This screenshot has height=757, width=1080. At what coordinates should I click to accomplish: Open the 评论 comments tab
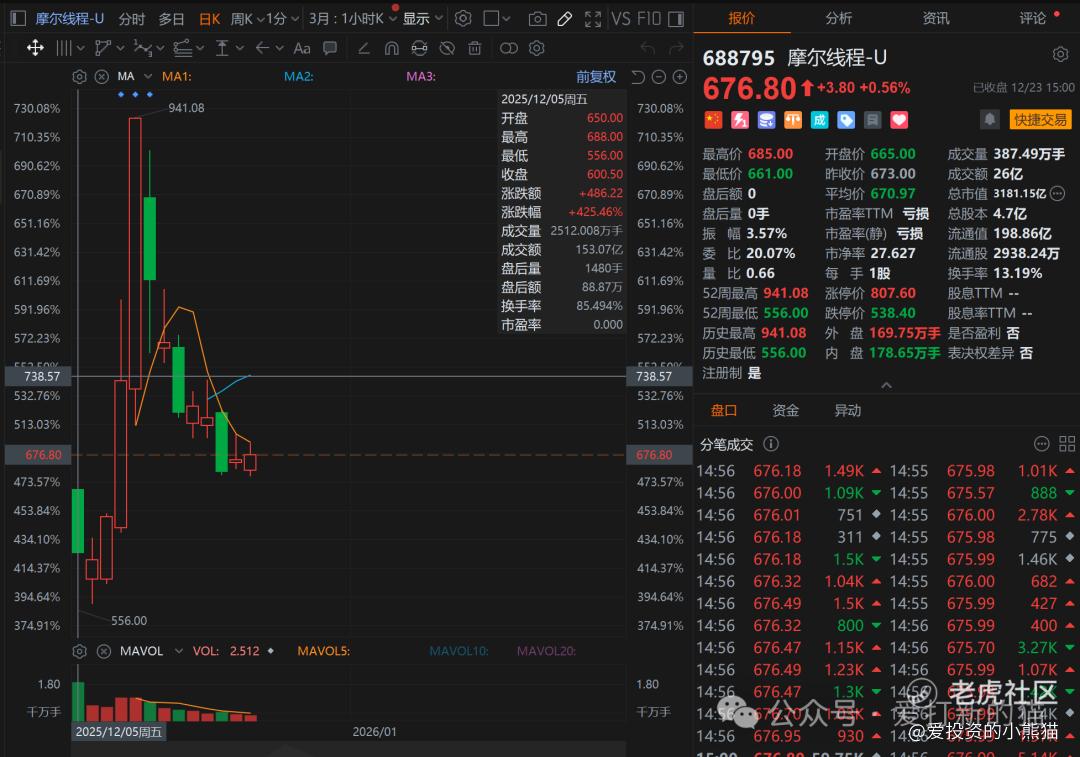pos(1032,18)
